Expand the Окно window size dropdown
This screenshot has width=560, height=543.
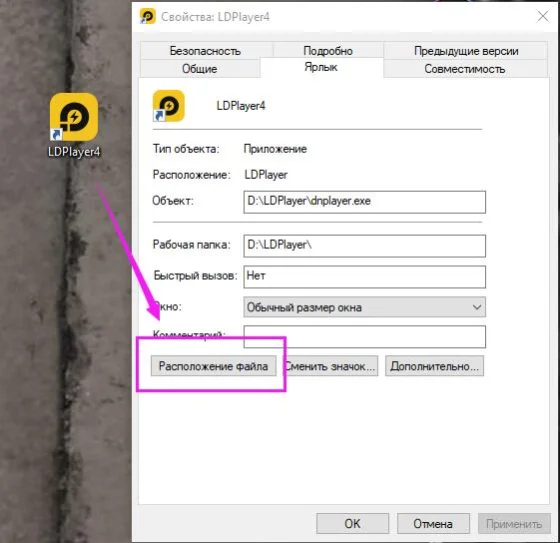[365, 307]
